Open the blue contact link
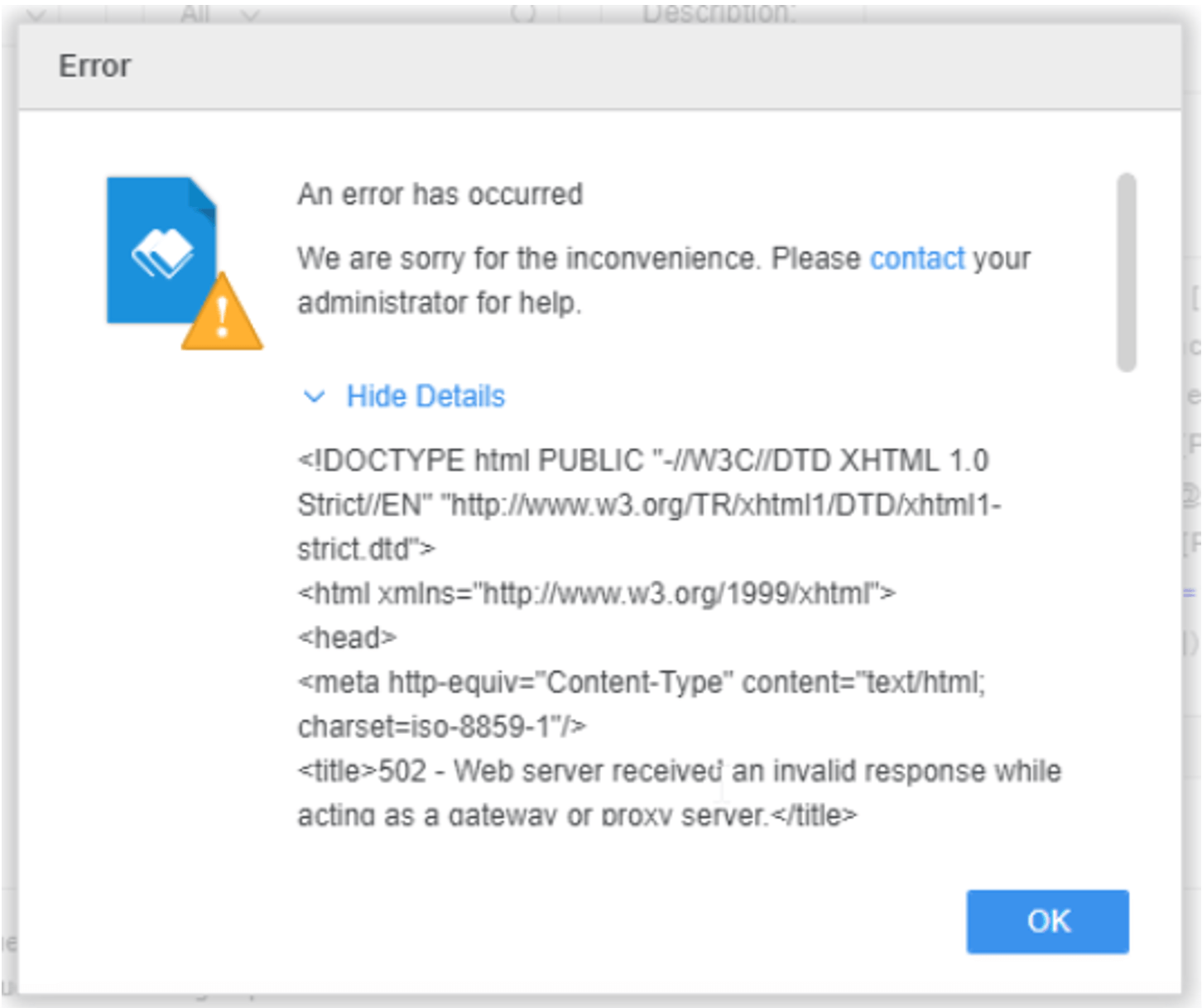This screenshot has height=1008, width=1202. pyautogui.click(x=916, y=259)
